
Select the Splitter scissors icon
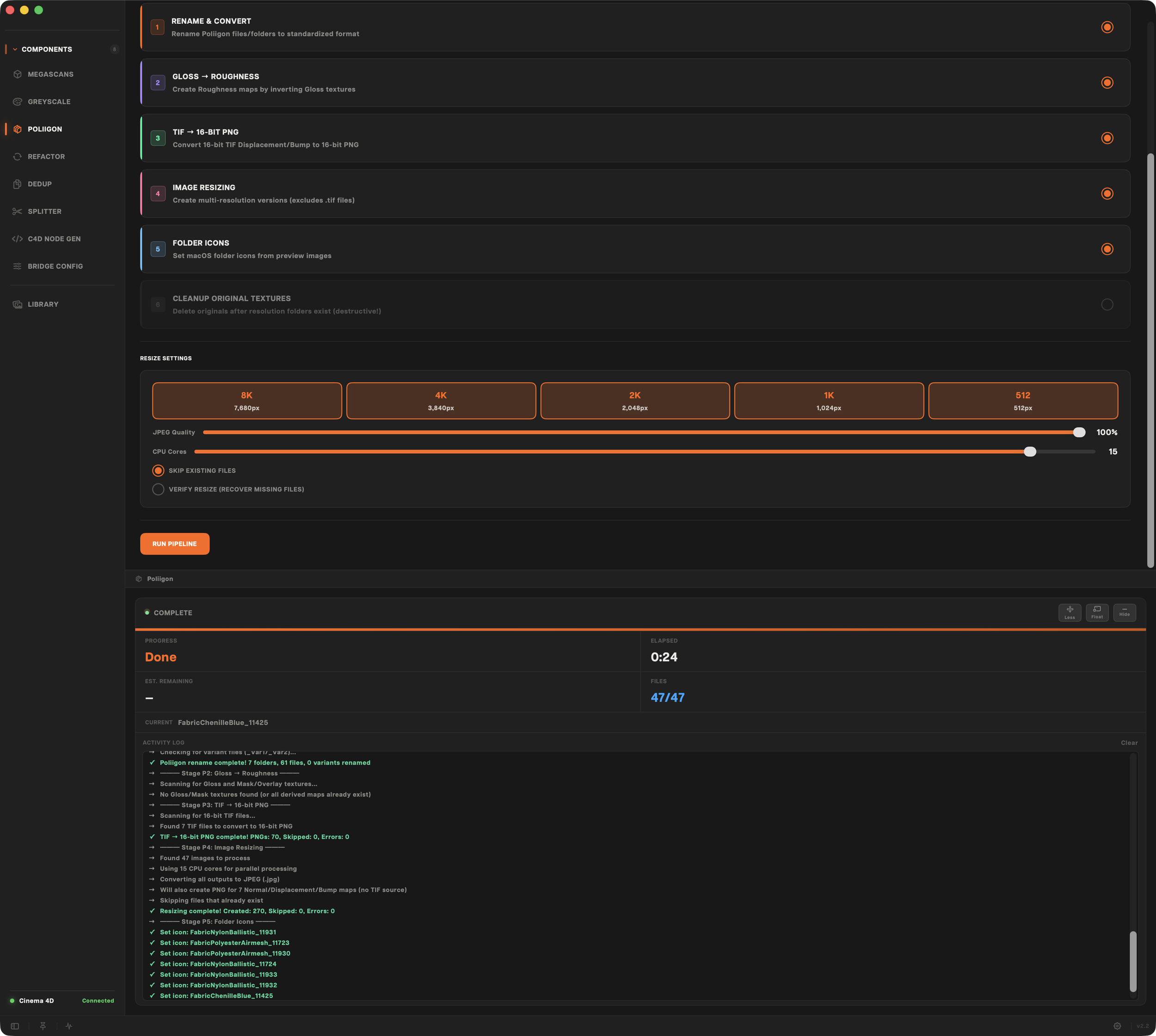click(18, 211)
